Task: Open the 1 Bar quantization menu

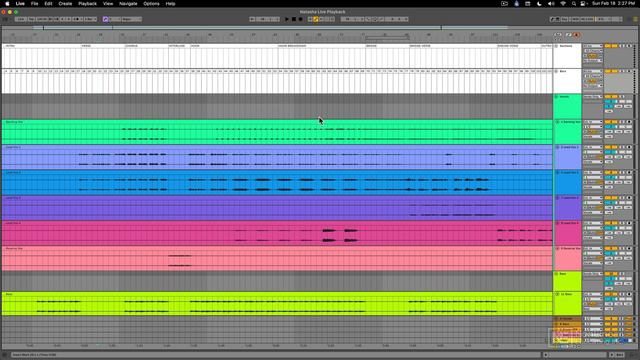Action: pyautogui.click(x=90, y=19)
